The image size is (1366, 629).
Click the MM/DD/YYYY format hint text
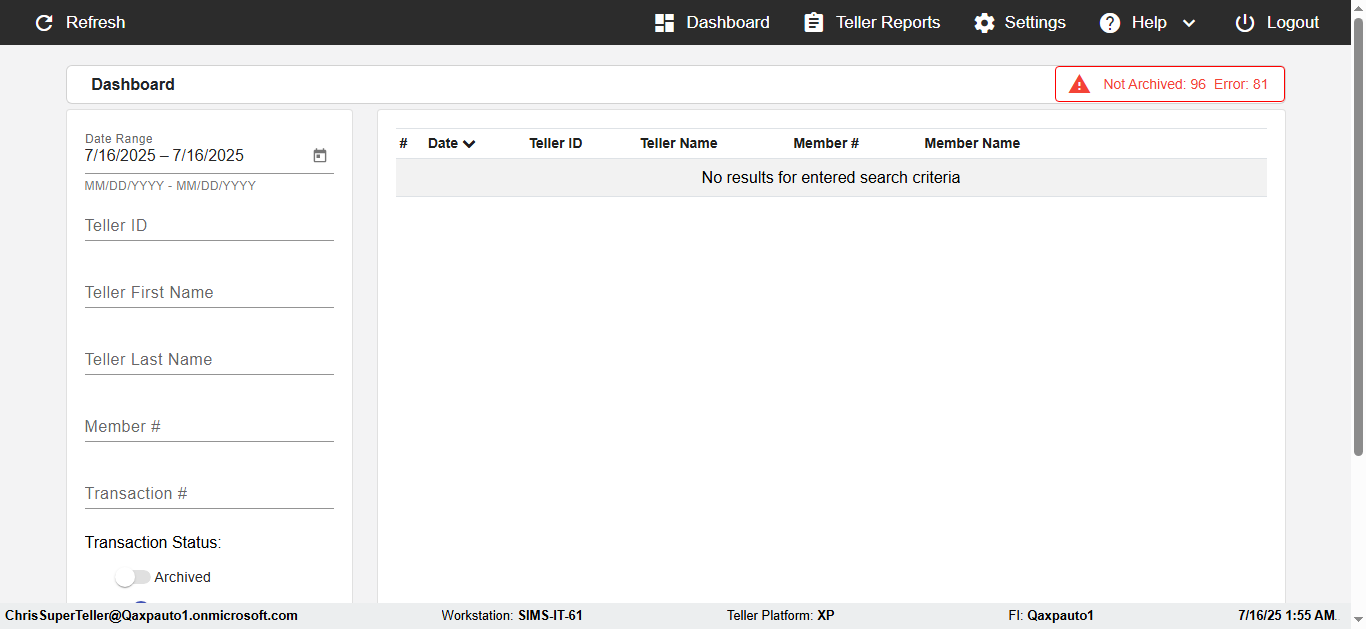click(x=170, y=186)
